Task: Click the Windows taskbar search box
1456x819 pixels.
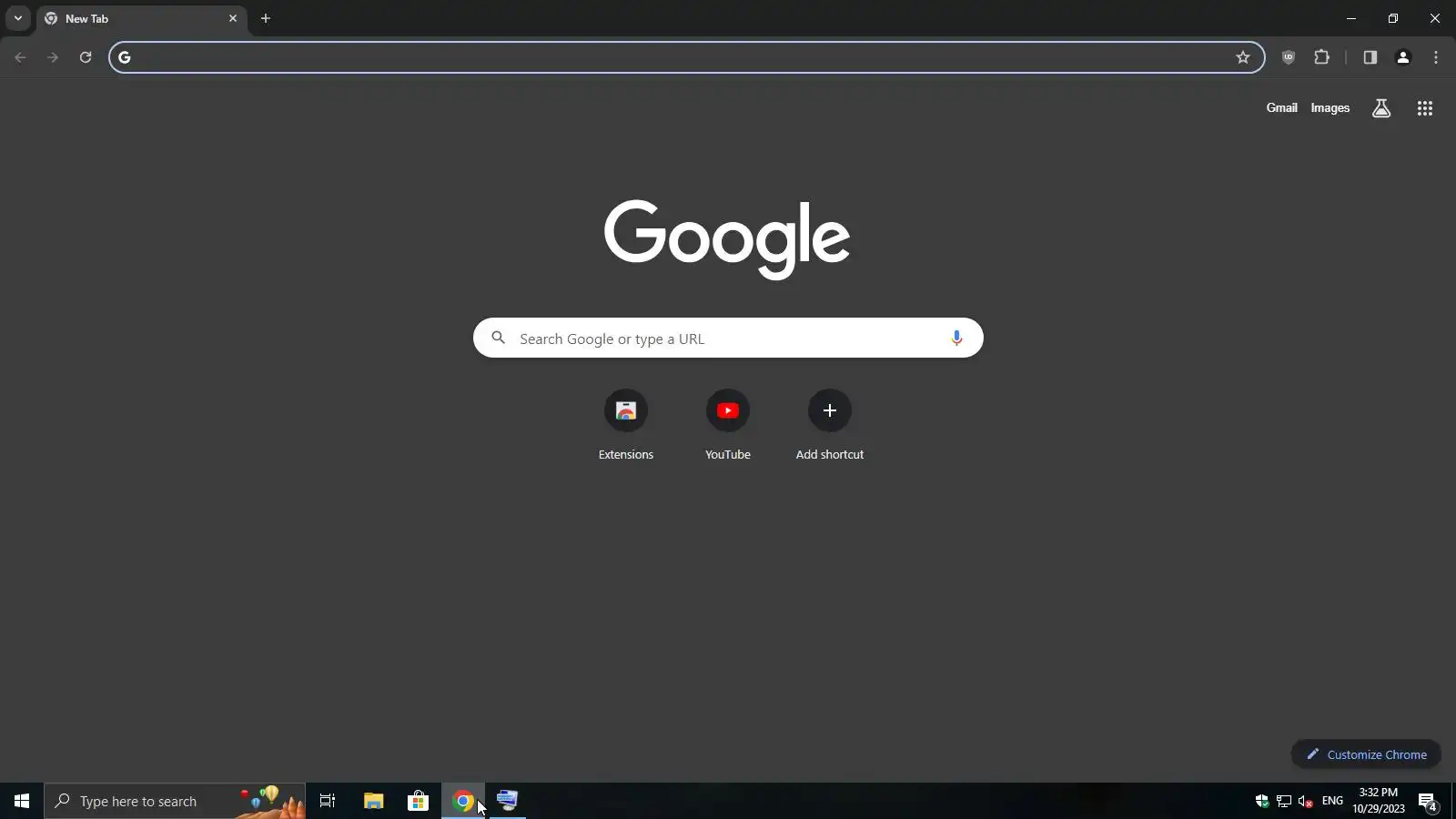Action: (175, 801)
